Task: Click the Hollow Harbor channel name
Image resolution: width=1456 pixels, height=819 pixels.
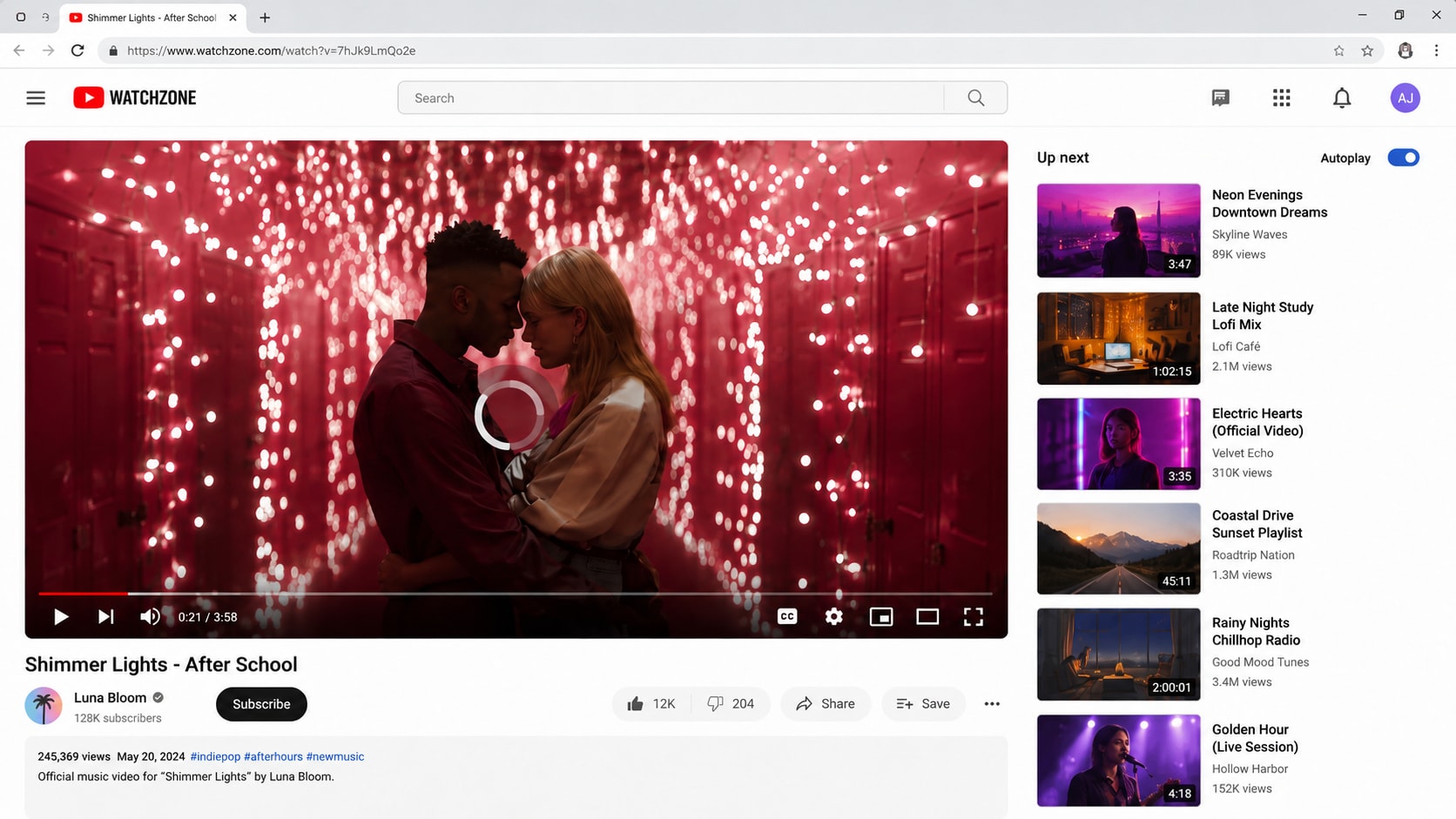Action: coord(1250,769)
